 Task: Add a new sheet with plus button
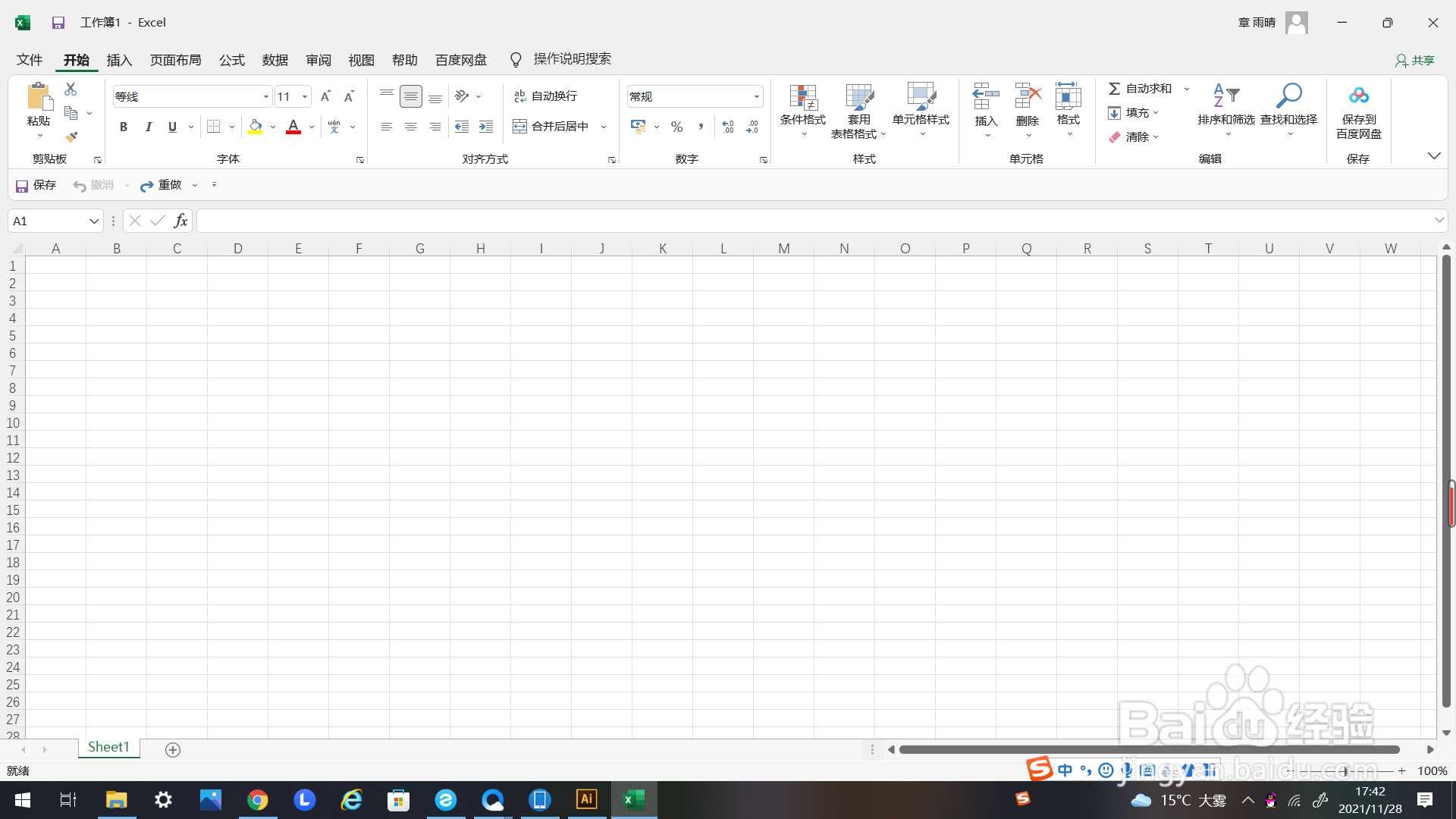173,750
